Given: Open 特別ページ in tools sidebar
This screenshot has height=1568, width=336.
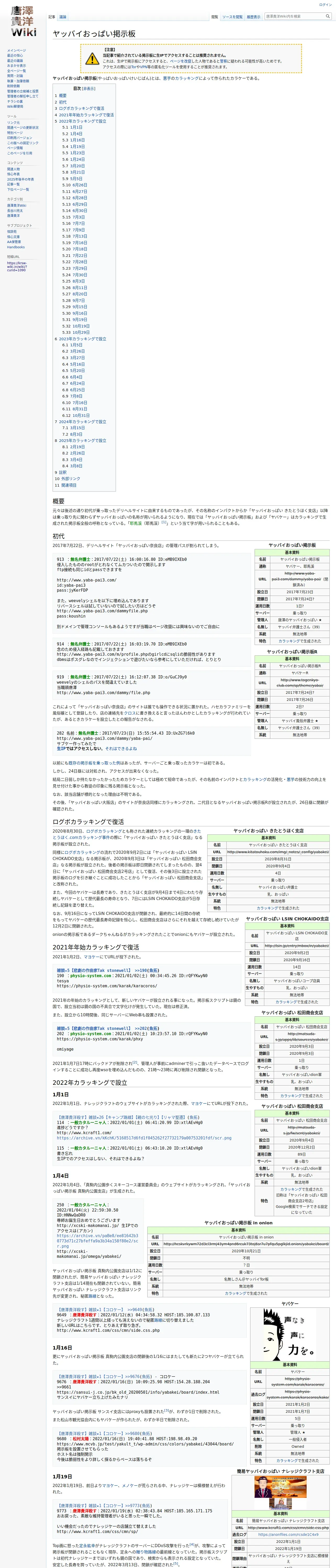Looking at the screenshot, I should (x=15, y=133).
